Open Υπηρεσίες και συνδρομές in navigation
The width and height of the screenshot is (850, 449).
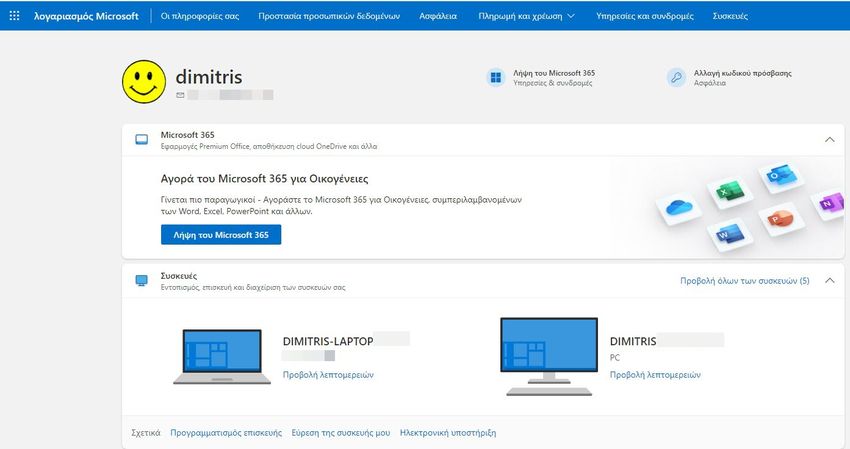[645, 16]
